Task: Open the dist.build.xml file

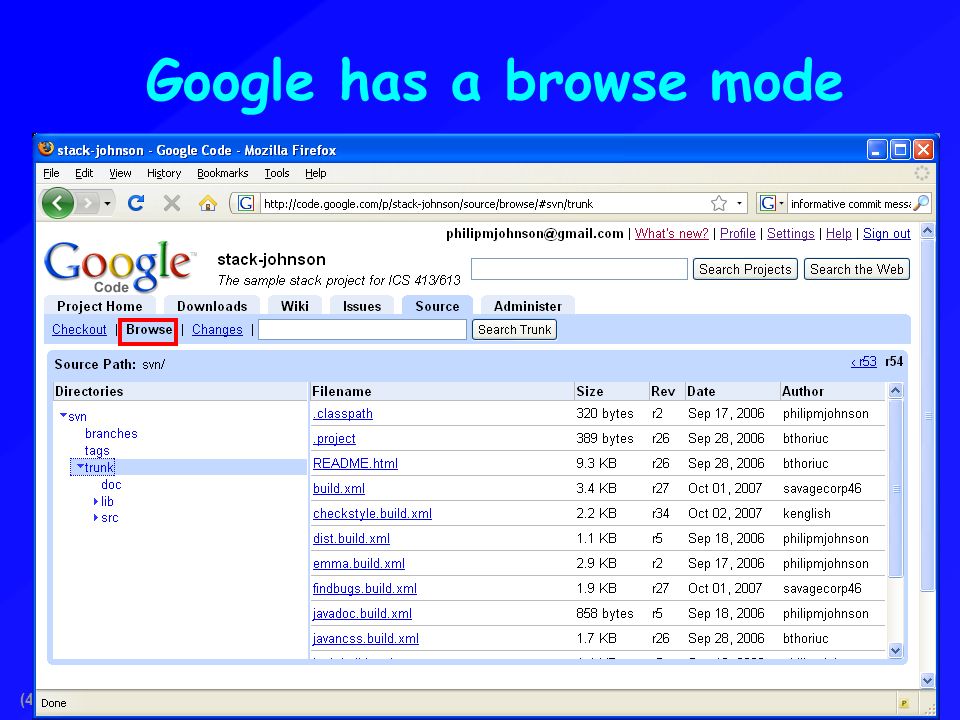Action: click(351, 539)
